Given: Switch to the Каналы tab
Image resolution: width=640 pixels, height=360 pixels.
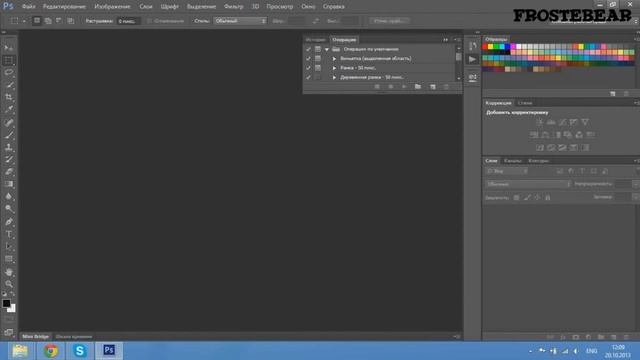Looking at the screenshot, I should (x=513, y=161).
